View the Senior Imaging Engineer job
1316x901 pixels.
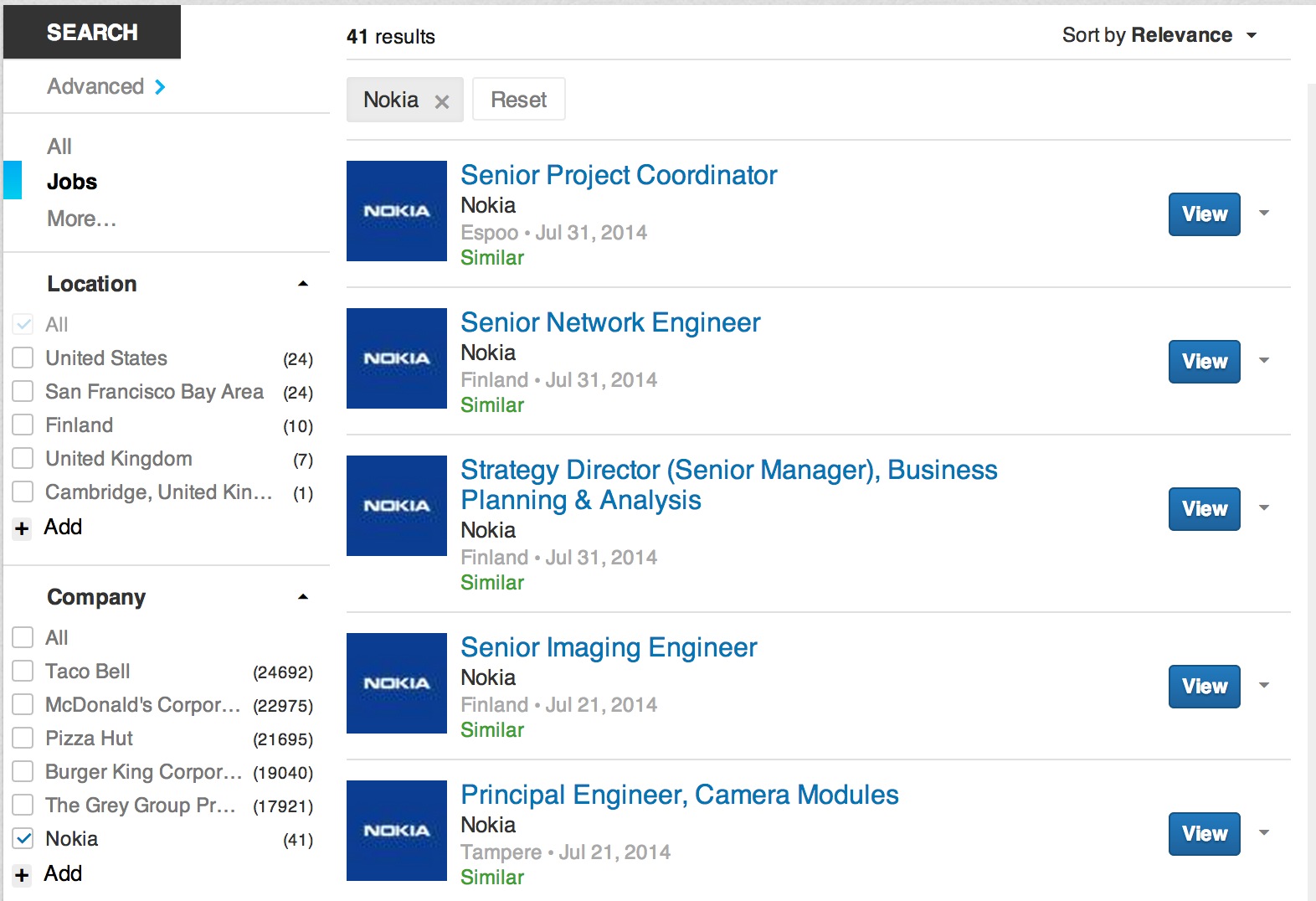(x=1204, y=687)
